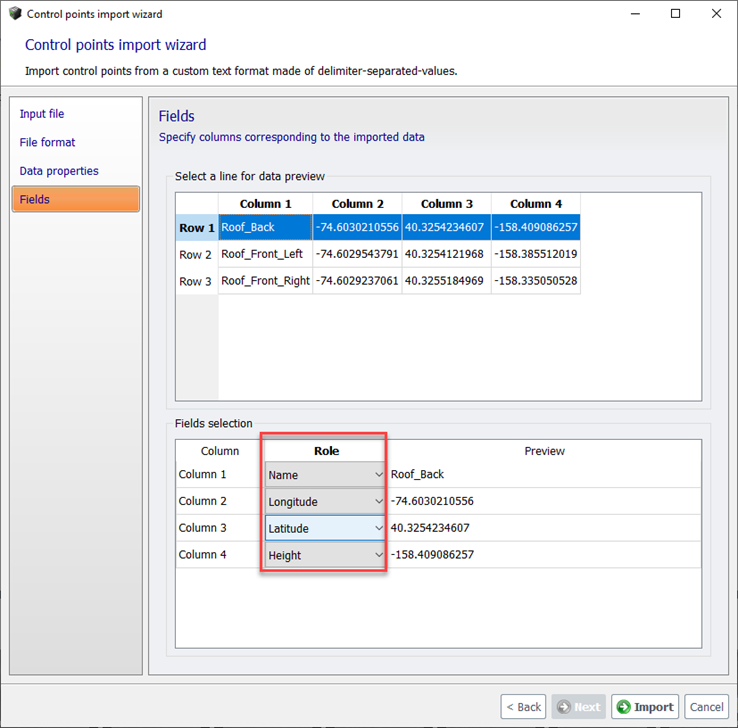Switch to the File format step
738x728 pixels.
47,143
